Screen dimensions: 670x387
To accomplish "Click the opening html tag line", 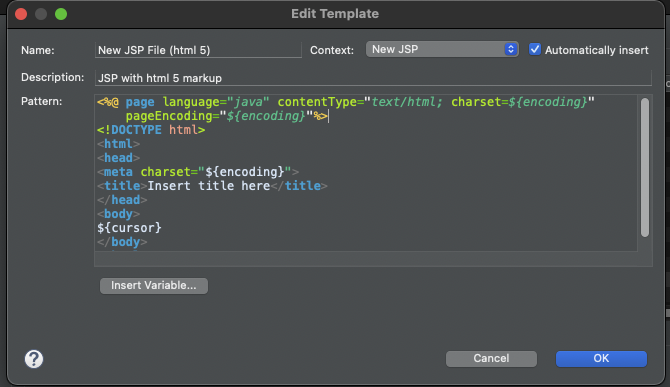I will coord(118,144).
